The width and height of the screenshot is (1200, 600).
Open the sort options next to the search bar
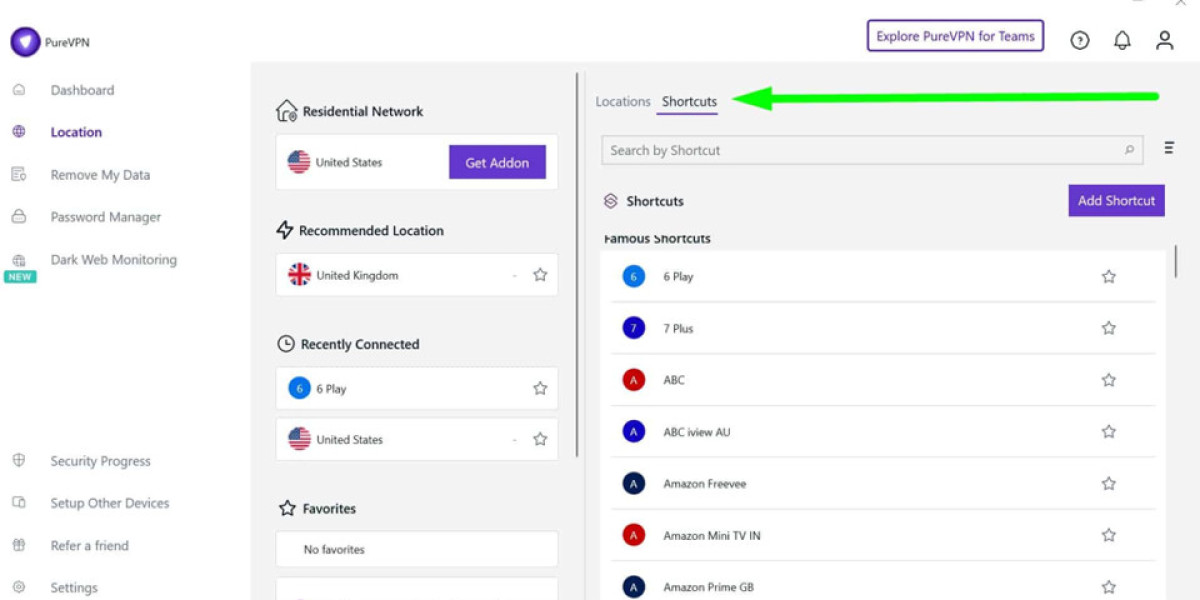click(1168, 146)
